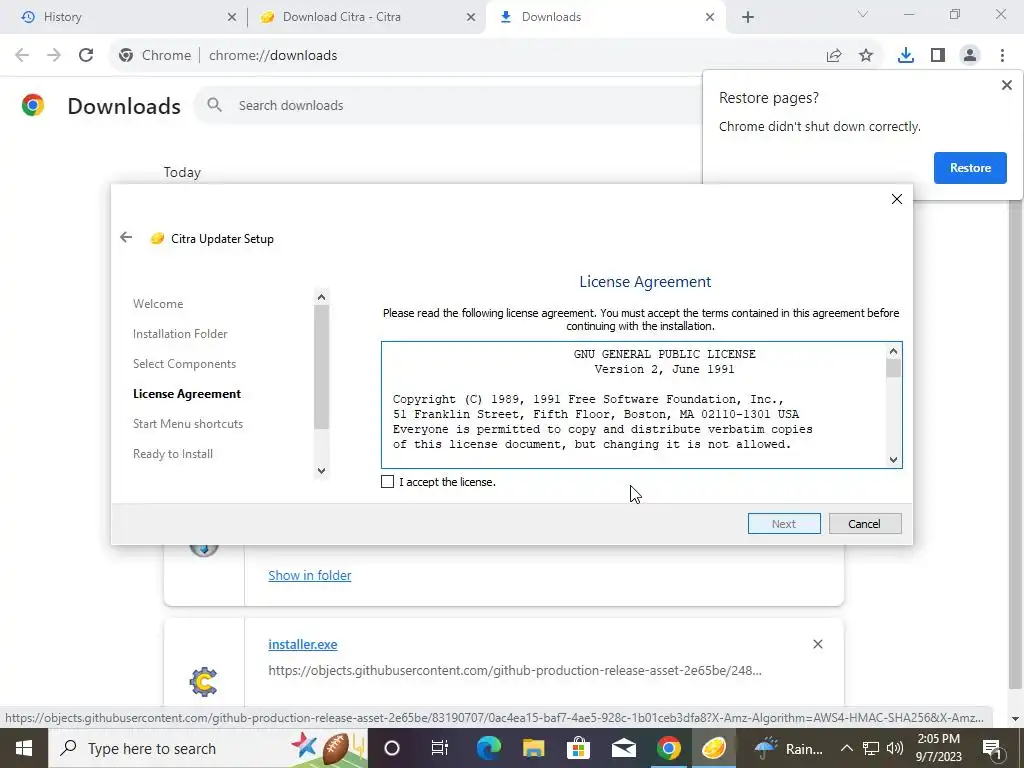Click the browser Forward arrow

click(x=54, y=55)
